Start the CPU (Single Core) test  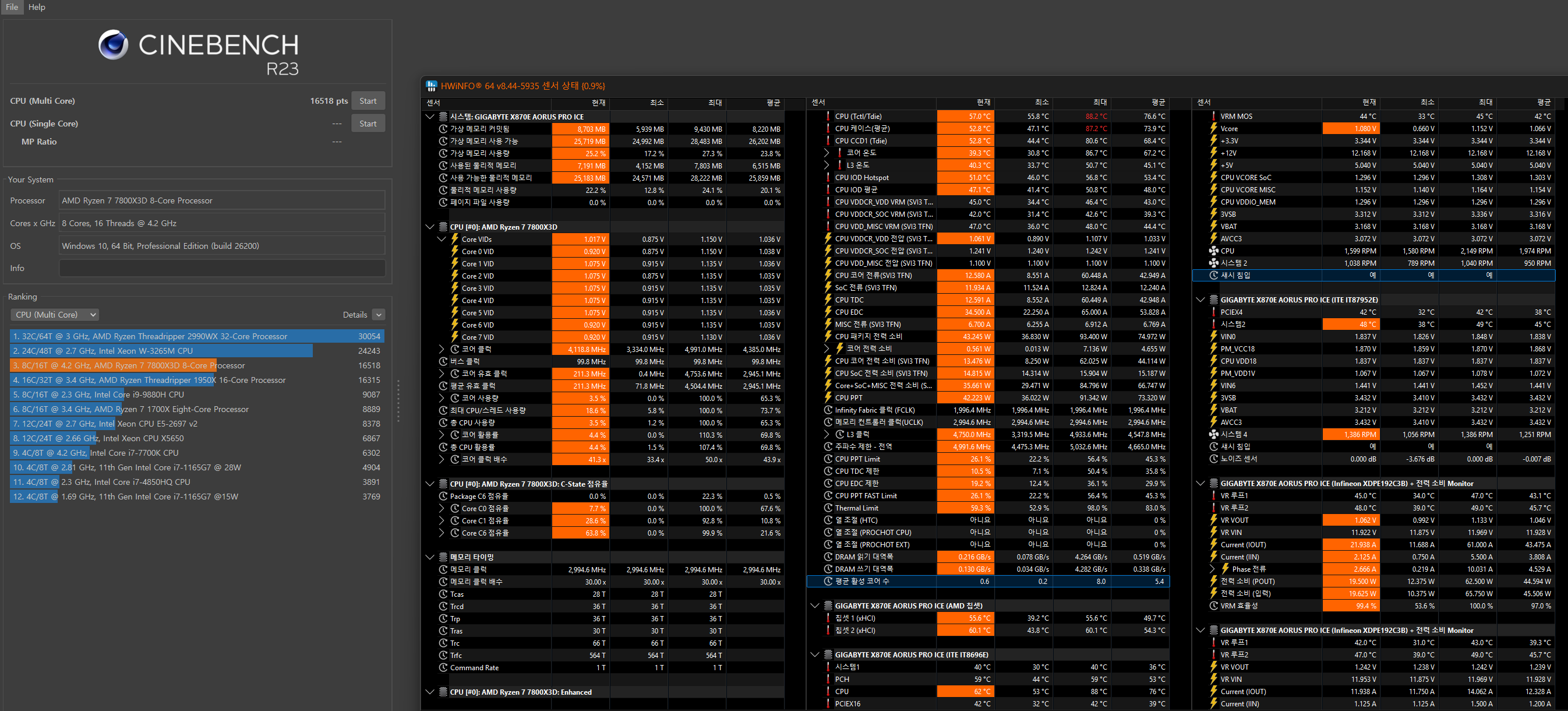(368, 123)
